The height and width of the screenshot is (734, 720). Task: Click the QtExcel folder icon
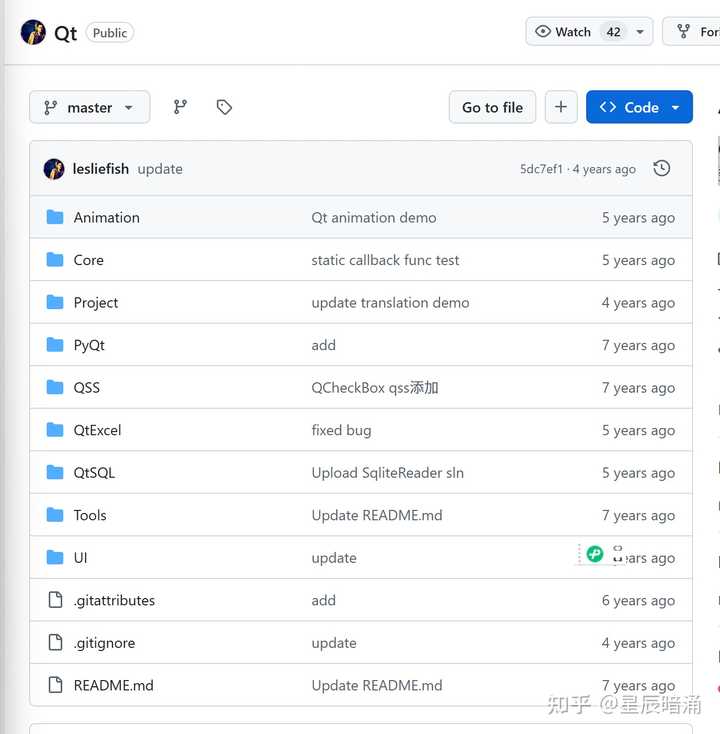click(x=55, y=430)
